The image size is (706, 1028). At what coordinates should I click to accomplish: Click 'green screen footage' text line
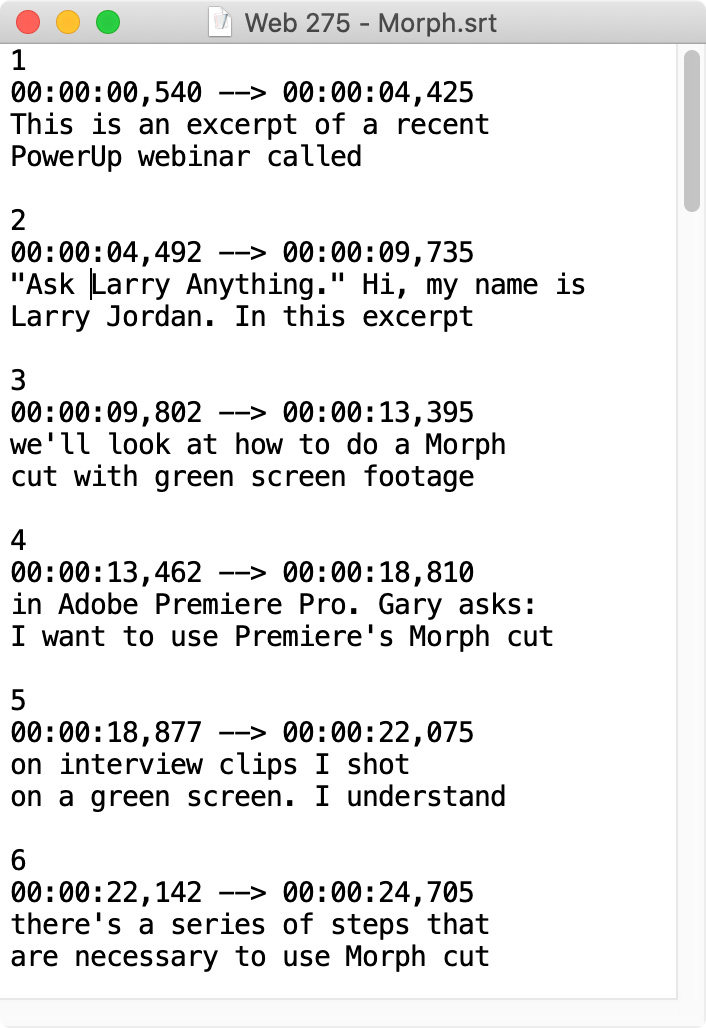pos(314,477)
